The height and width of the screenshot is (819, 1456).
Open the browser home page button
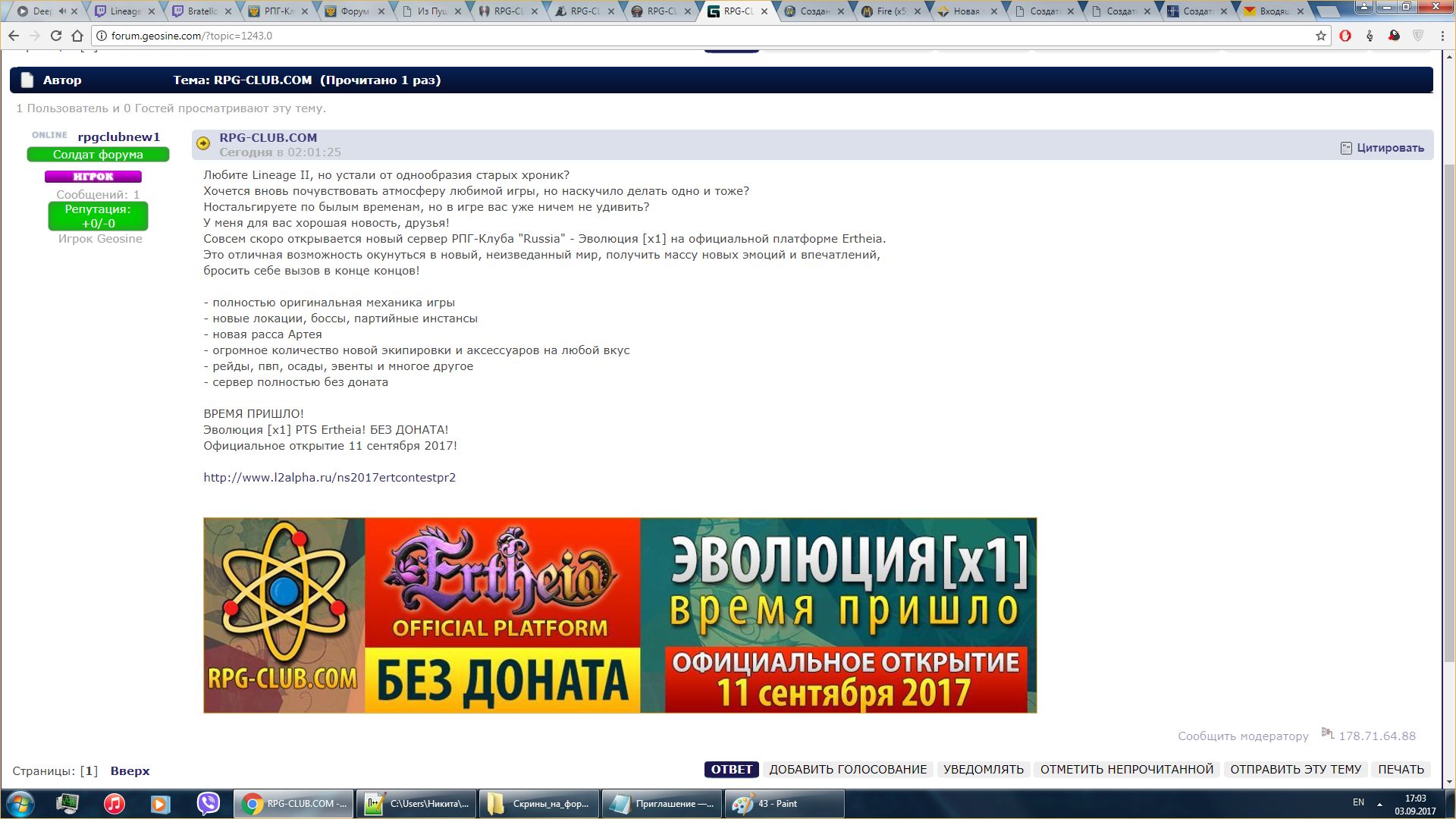click(x=77, y=36)
